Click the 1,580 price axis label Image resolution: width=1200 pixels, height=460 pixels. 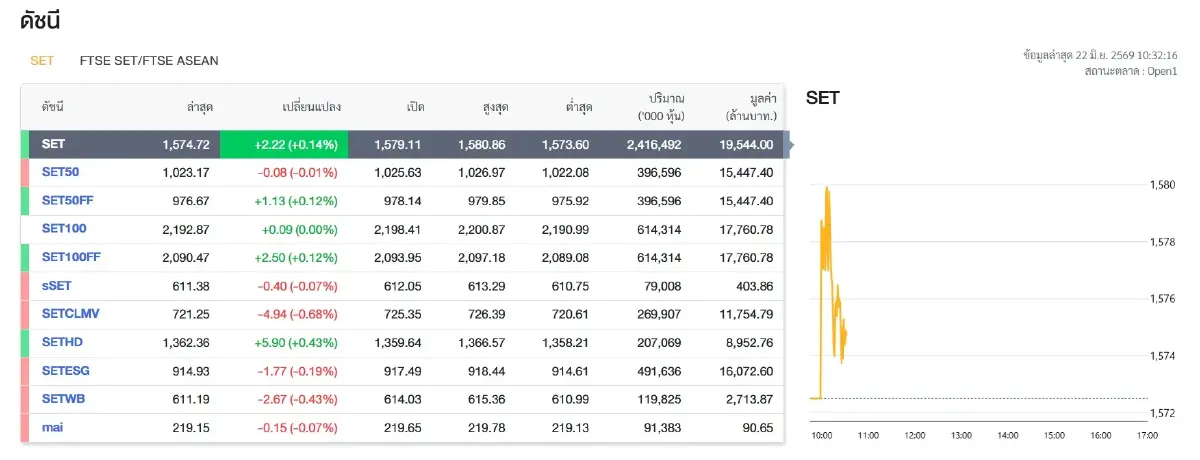(1163, 185)
